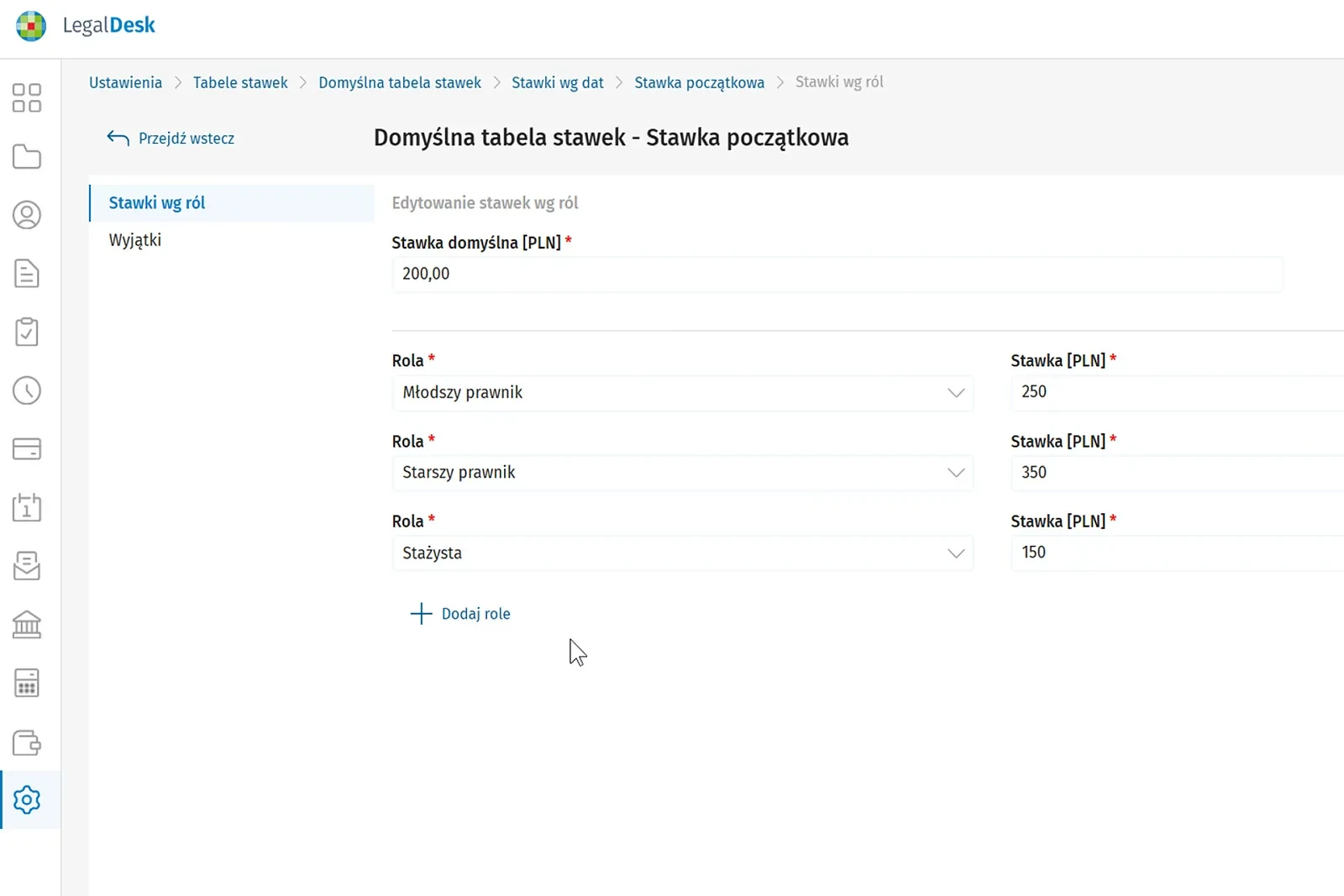The height and width of the screenshot is (896, 1344).
Task: Open the folder icon in sidebar
Action: 27,156
